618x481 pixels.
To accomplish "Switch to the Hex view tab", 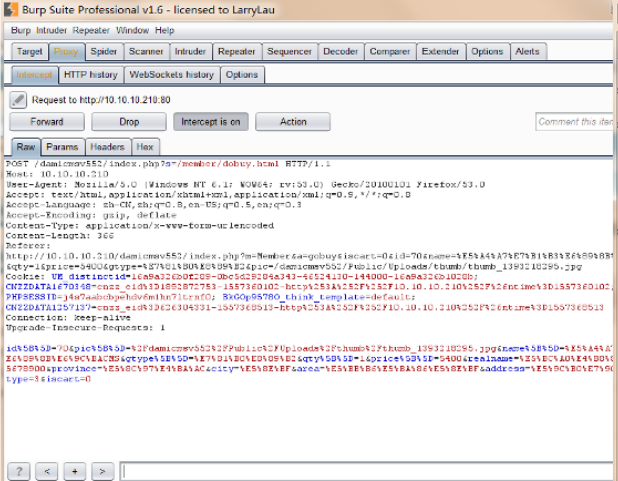I will tap(145, 147).
